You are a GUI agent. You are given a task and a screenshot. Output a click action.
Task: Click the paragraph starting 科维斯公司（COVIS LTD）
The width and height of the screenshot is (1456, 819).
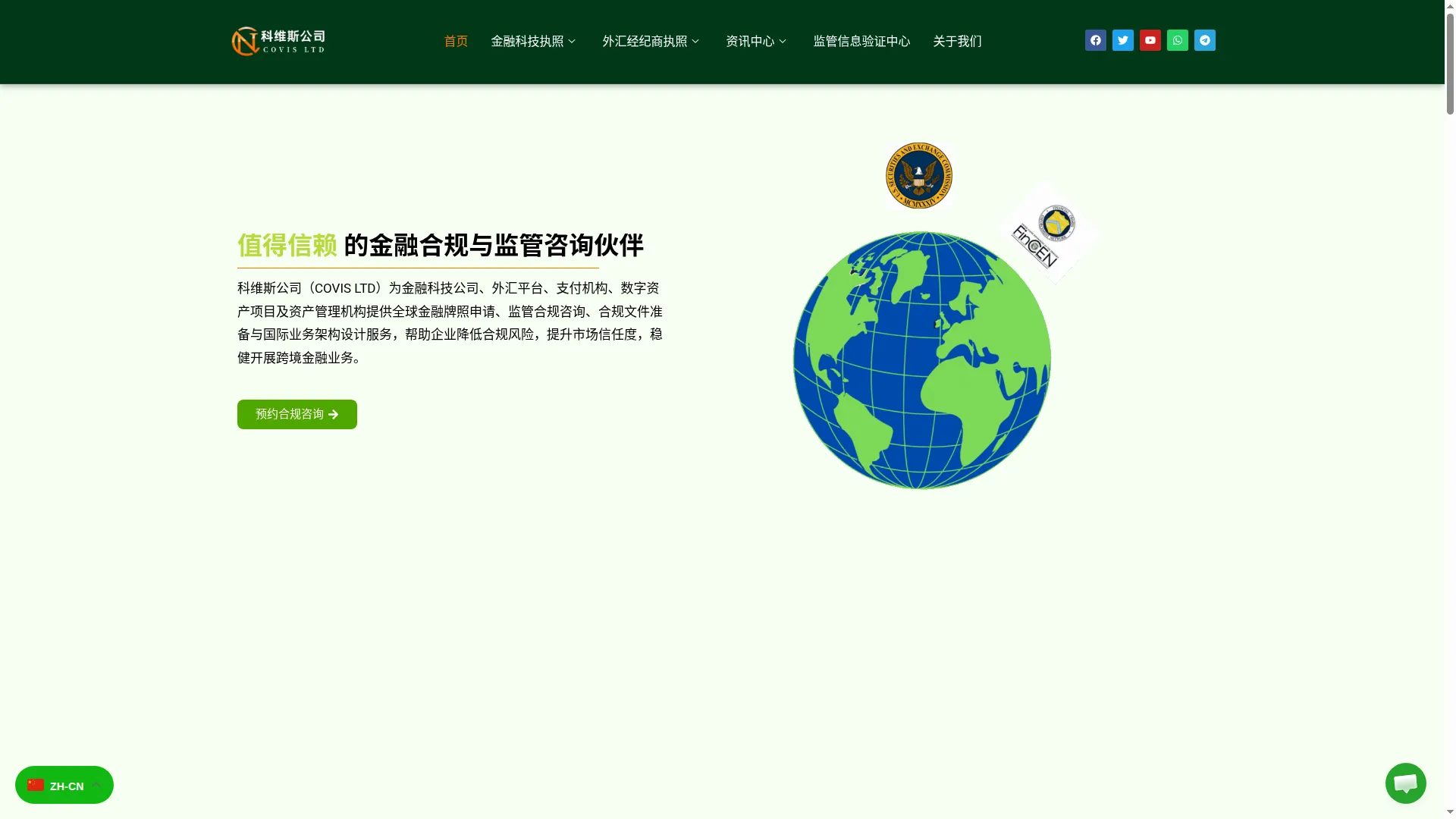[450, 323]
